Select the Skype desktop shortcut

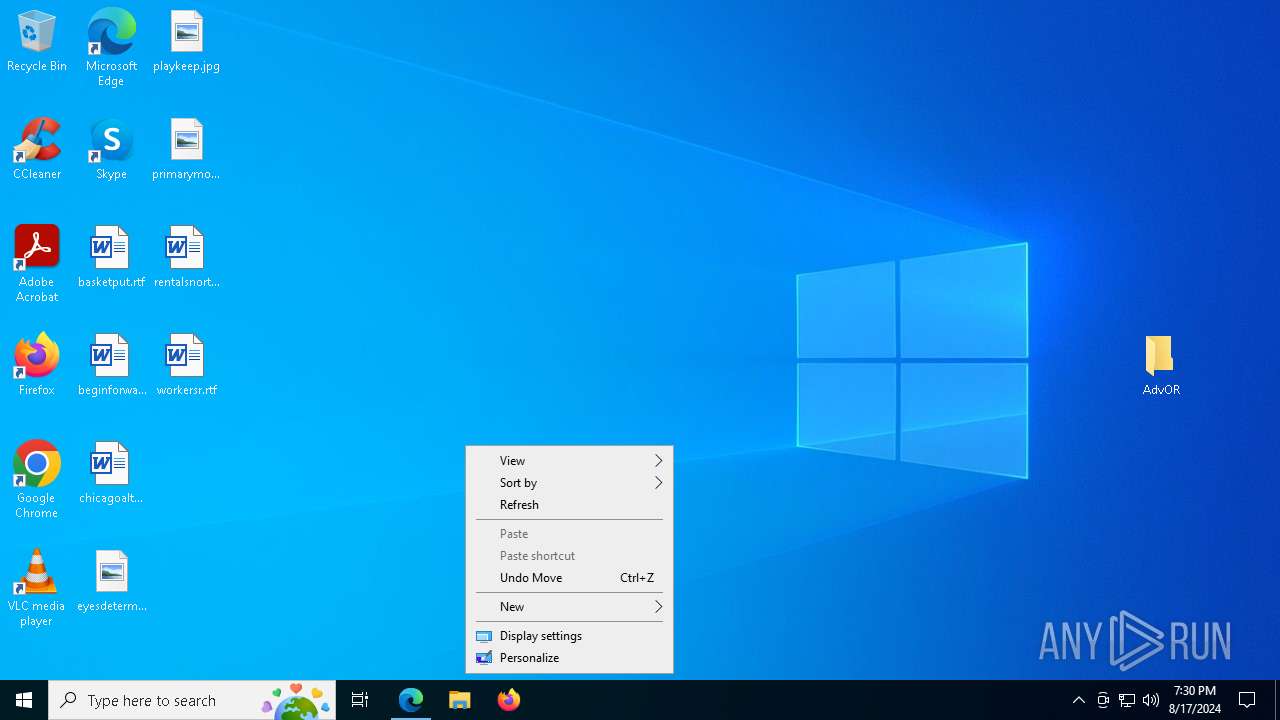pos(111,150)
